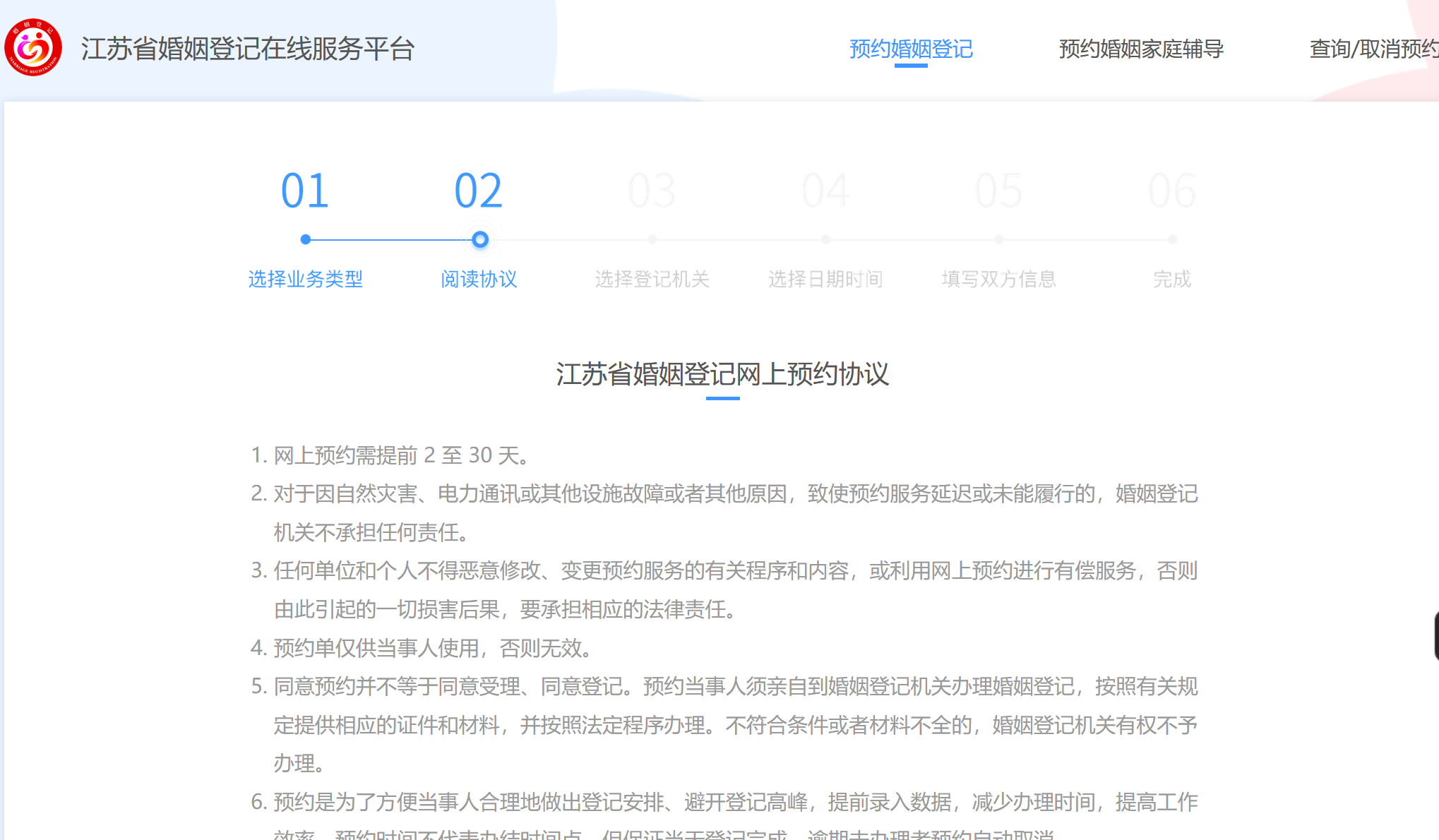Click the 填写双方信息 step label
This screenshot has height=840, width=1439.
point(998,279)
